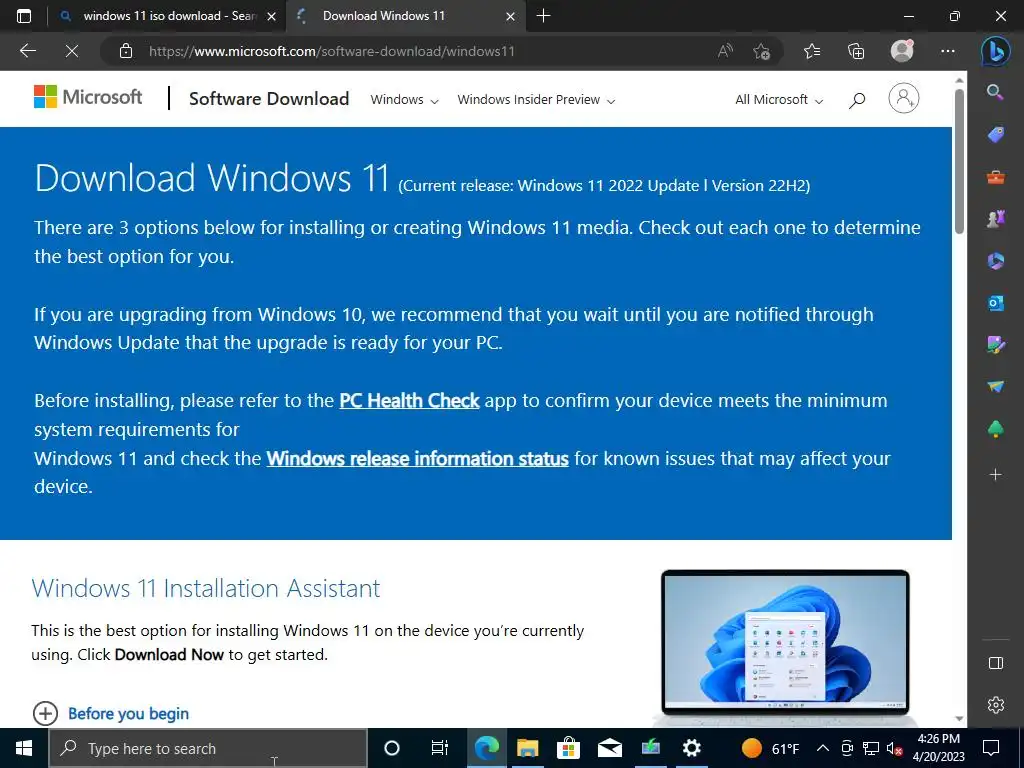Open the Windows Start menu
The image size is (1024, 768).
[x=24, y=748]
